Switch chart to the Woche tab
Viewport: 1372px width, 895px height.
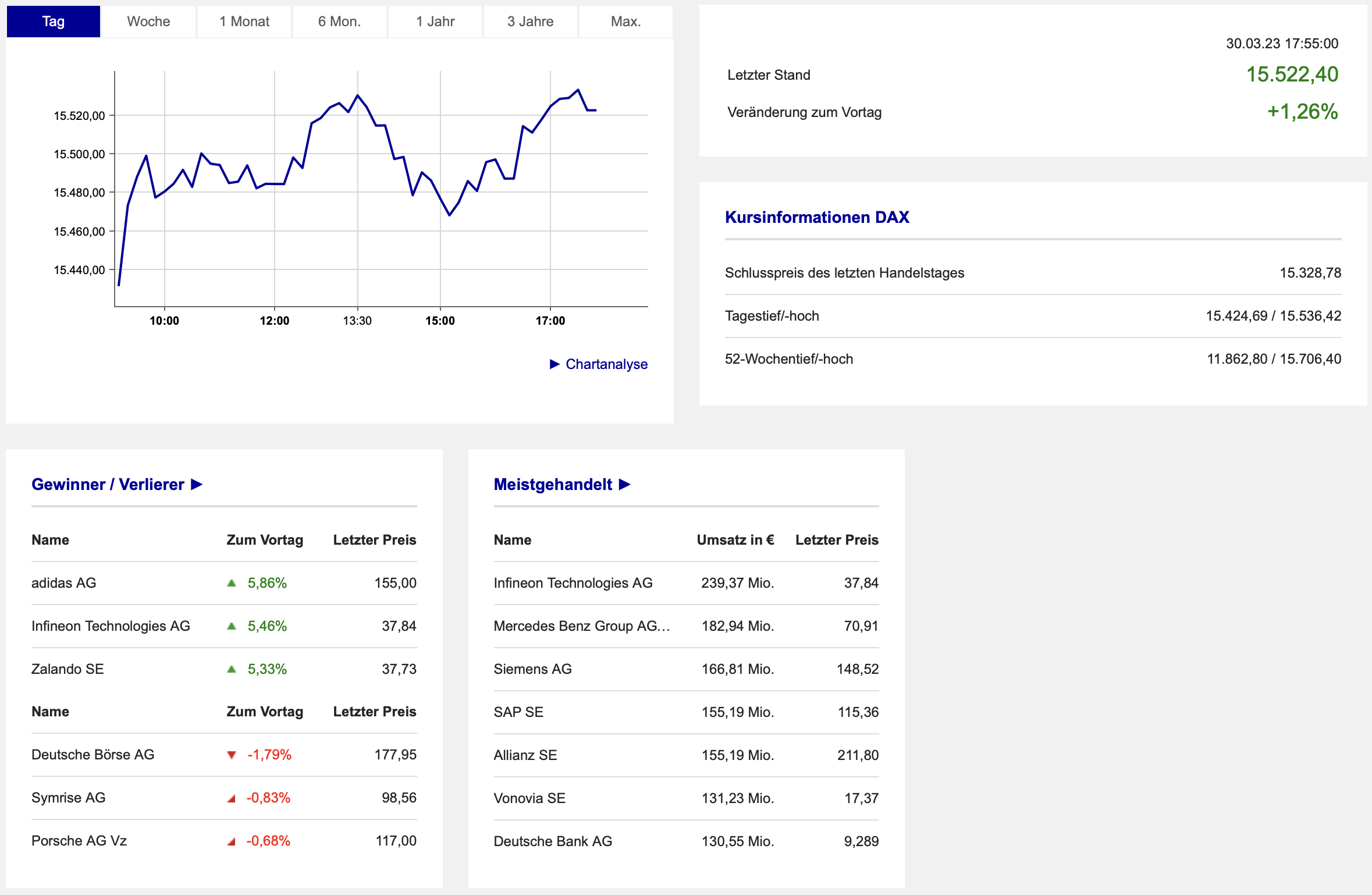pos(148,22)
